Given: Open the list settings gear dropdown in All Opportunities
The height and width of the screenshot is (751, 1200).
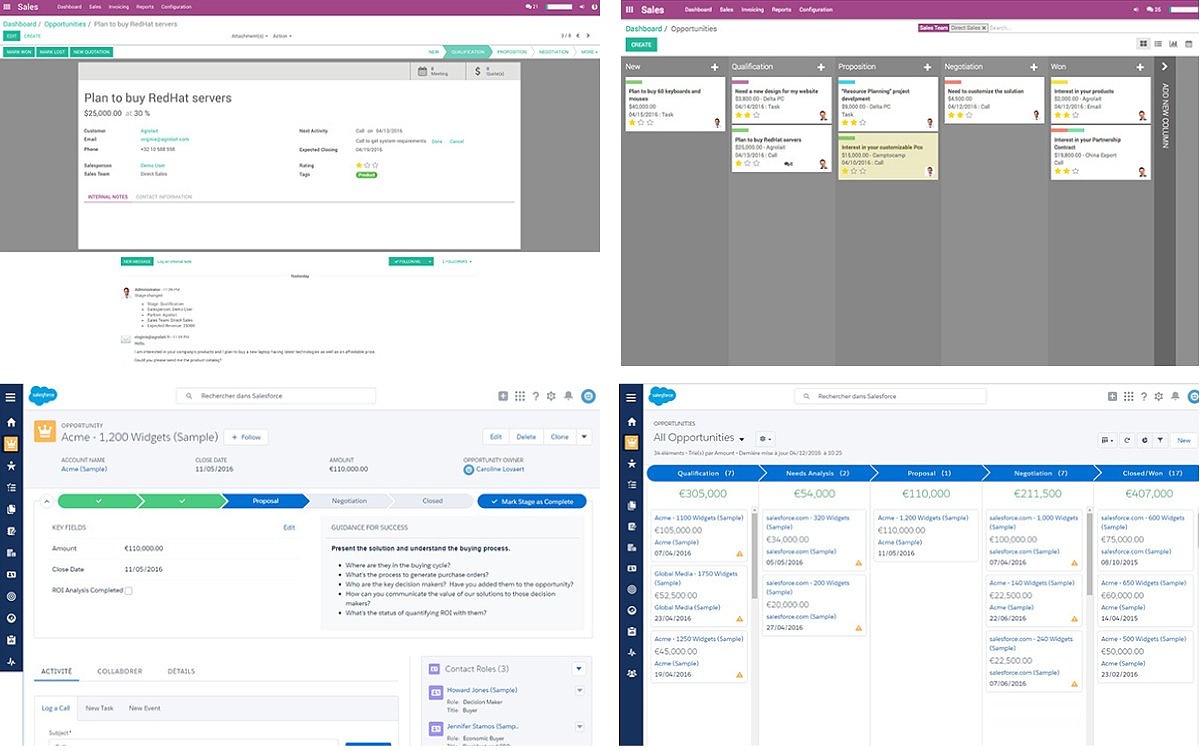Looking at the screenshot, I should (x=765, y=438).
